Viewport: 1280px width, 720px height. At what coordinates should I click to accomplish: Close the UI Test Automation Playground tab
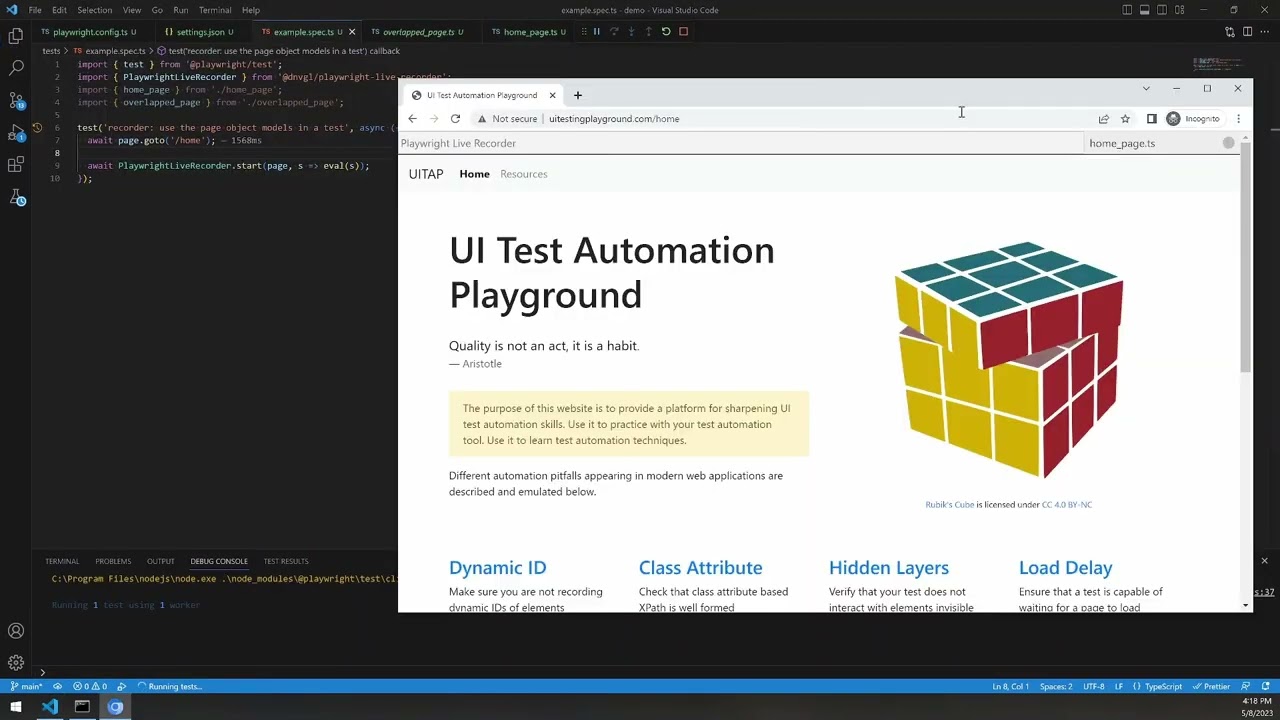click(552, 95)
